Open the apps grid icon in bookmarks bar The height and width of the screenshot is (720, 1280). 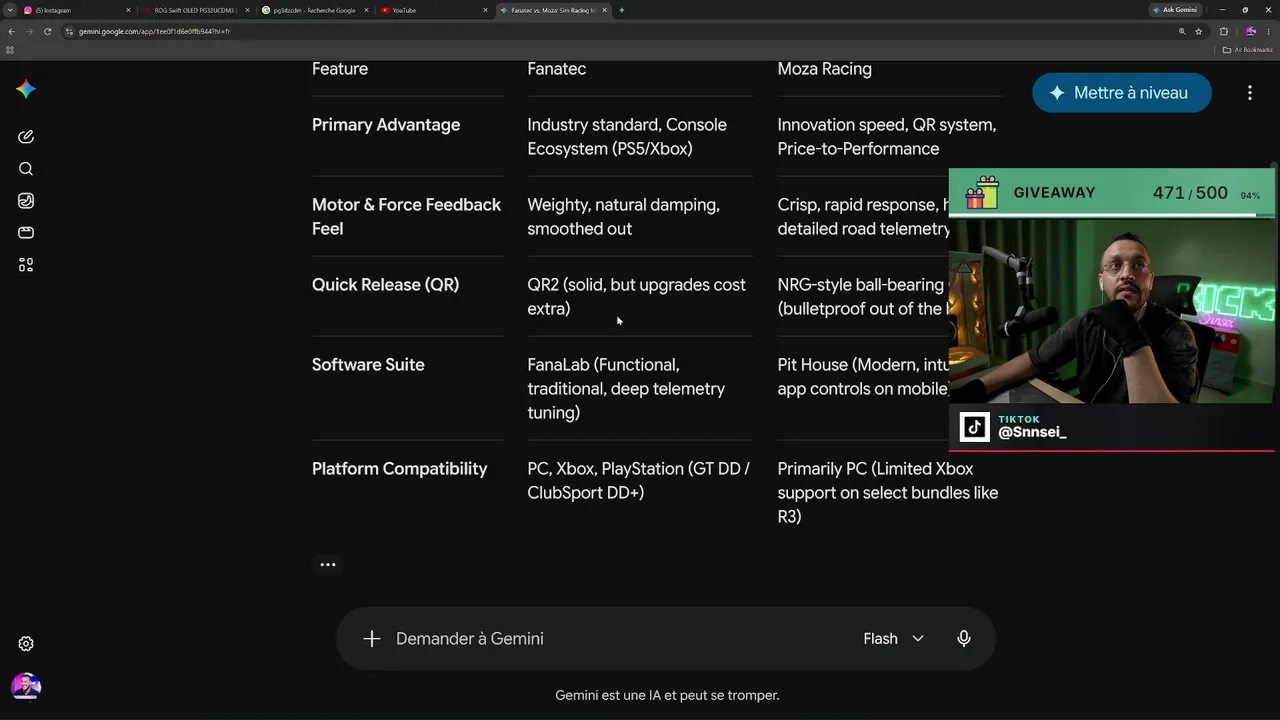[10, 49]
